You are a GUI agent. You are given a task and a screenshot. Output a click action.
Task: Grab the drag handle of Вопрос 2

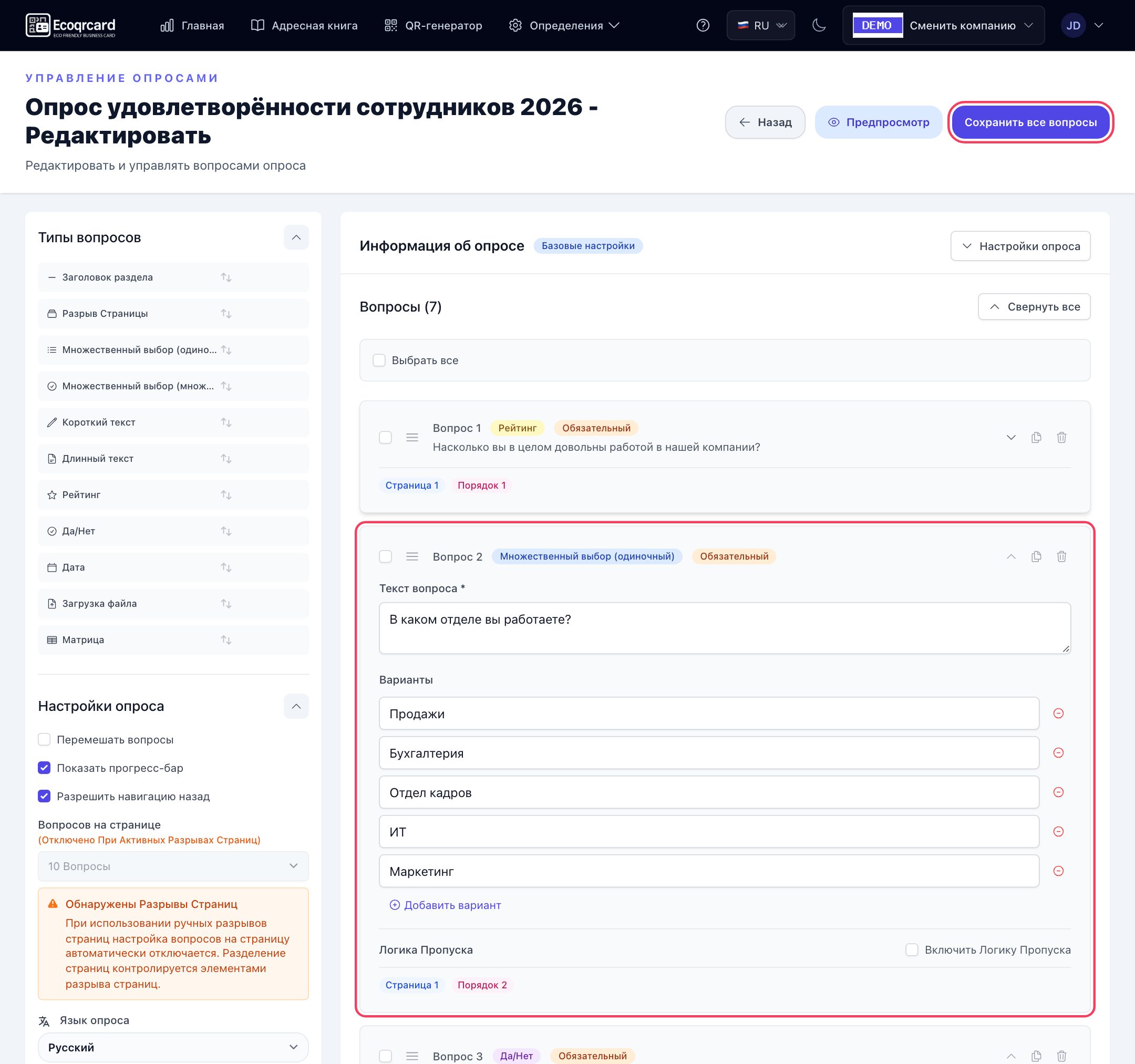(x=412, y=556)
